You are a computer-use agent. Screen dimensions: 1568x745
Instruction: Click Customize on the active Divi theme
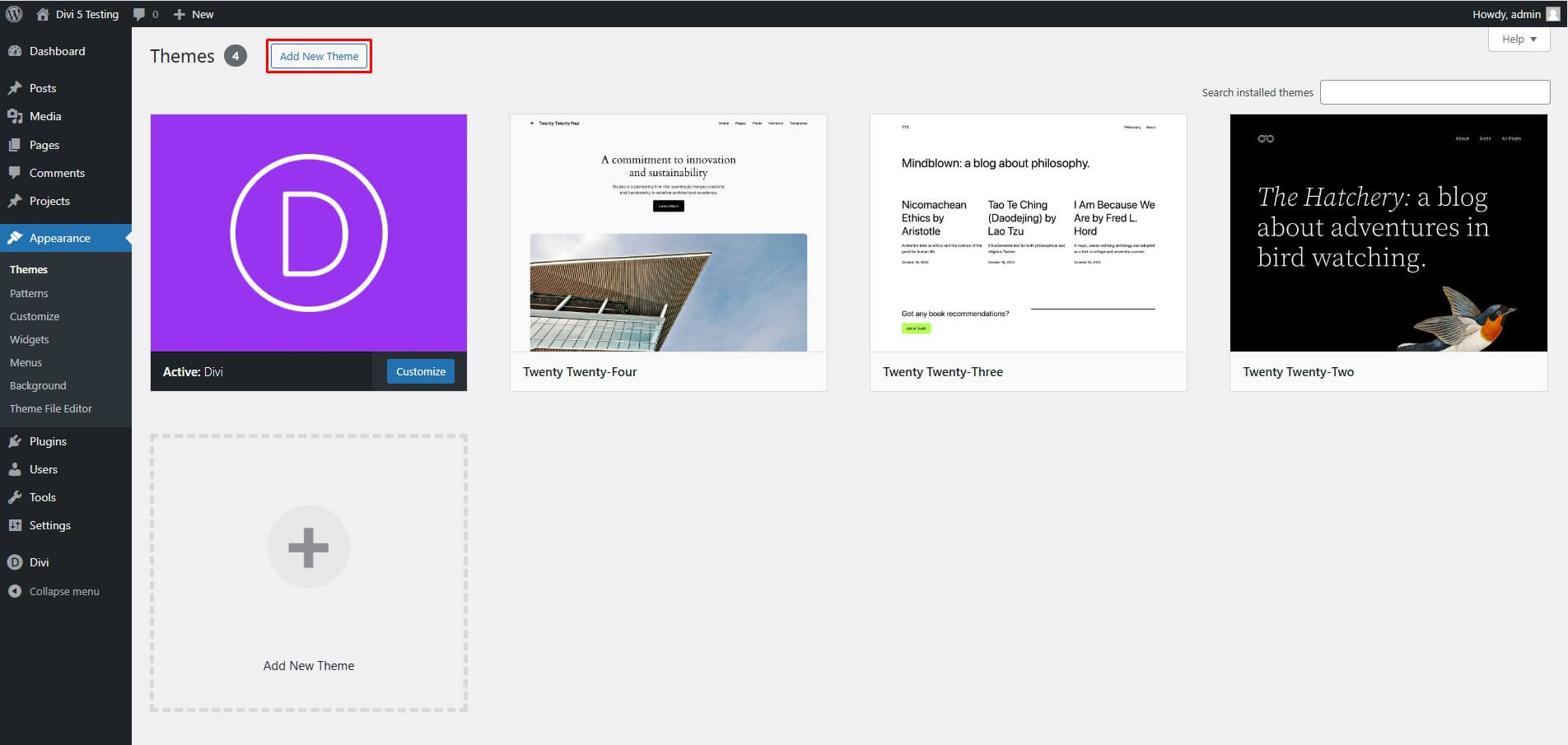click(x=421, y=371)
